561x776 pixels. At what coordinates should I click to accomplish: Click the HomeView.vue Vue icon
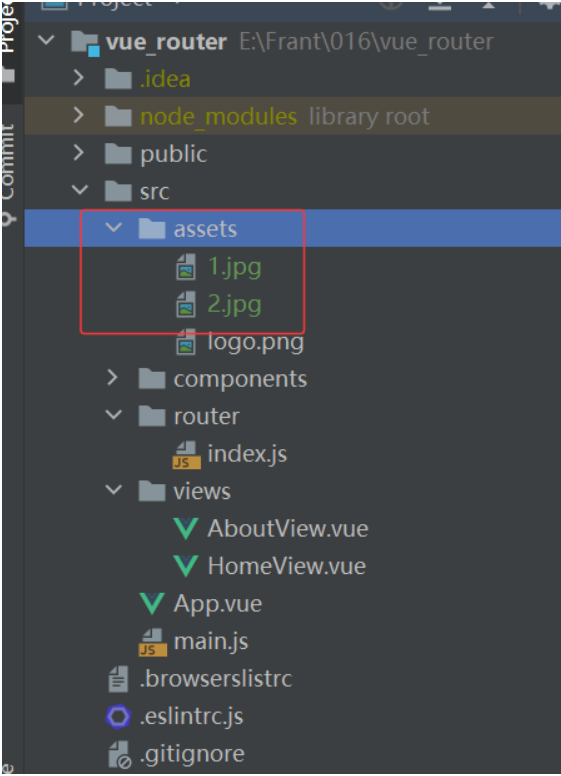(x=186, y=566)
